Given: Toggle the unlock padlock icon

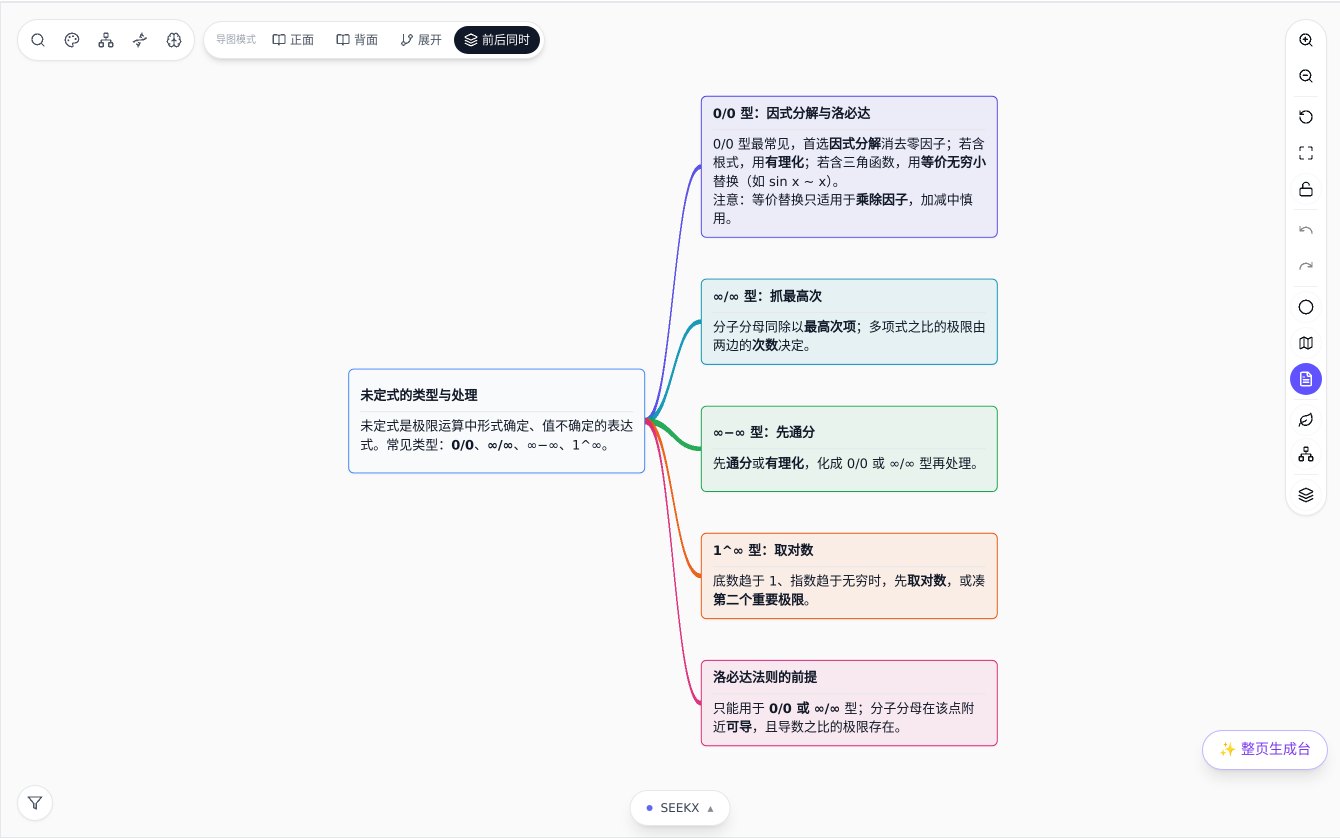Looking at the screenshot, I should tap(1306, 189).
